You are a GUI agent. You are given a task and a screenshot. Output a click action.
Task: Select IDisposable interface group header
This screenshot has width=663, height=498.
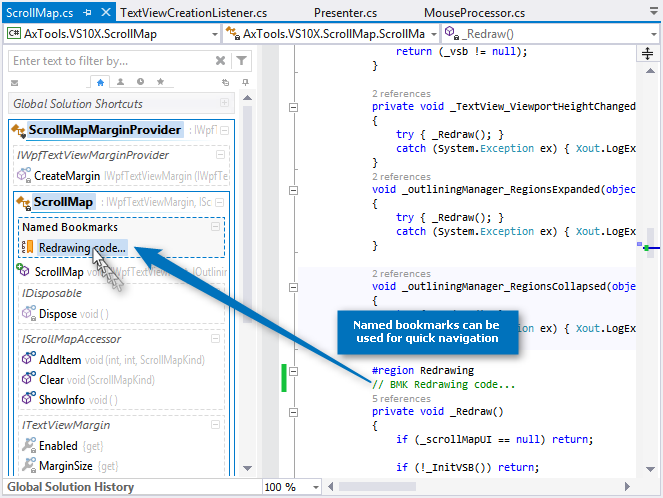[x=52, y=293]
